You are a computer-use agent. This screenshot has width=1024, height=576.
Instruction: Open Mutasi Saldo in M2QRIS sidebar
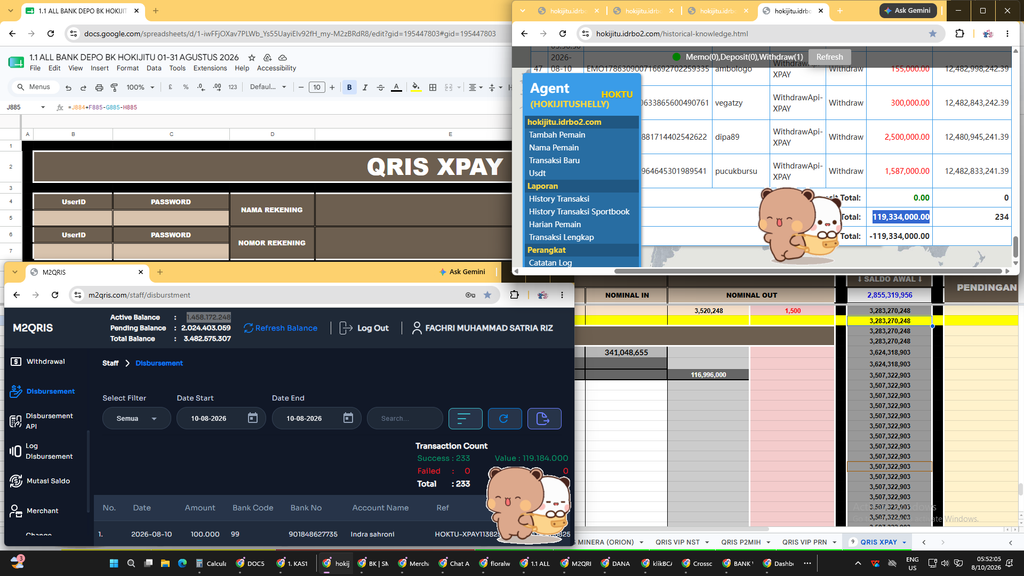pyautogui.click(x=40, y=481)
